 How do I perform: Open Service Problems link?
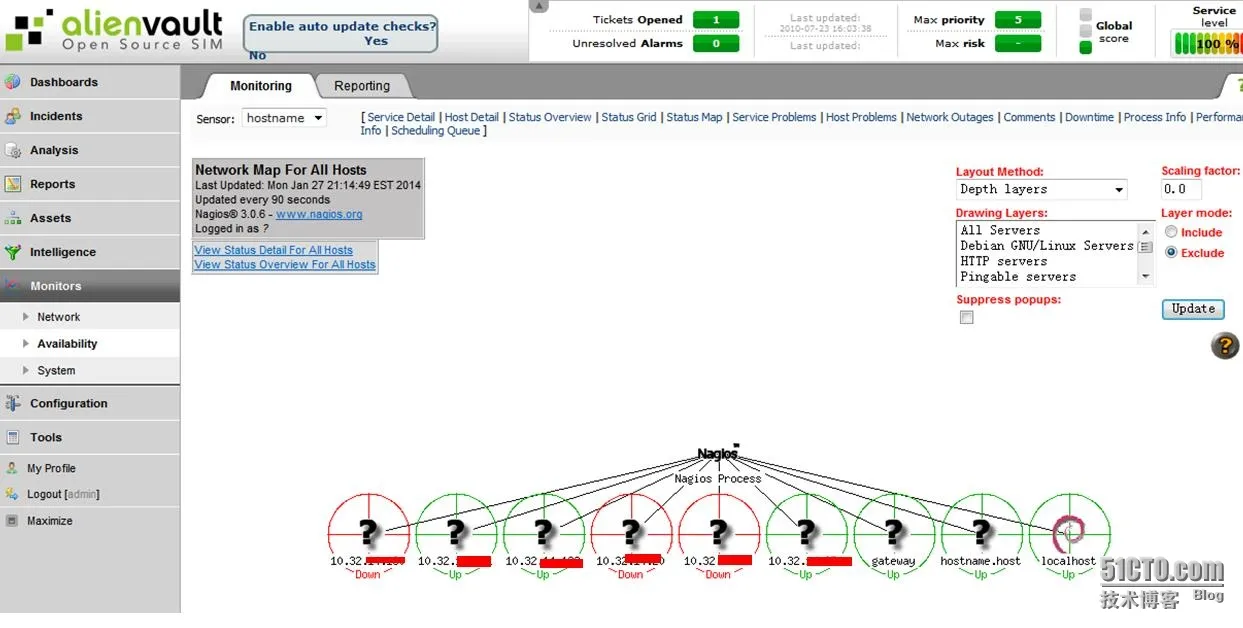pos(774,117)
